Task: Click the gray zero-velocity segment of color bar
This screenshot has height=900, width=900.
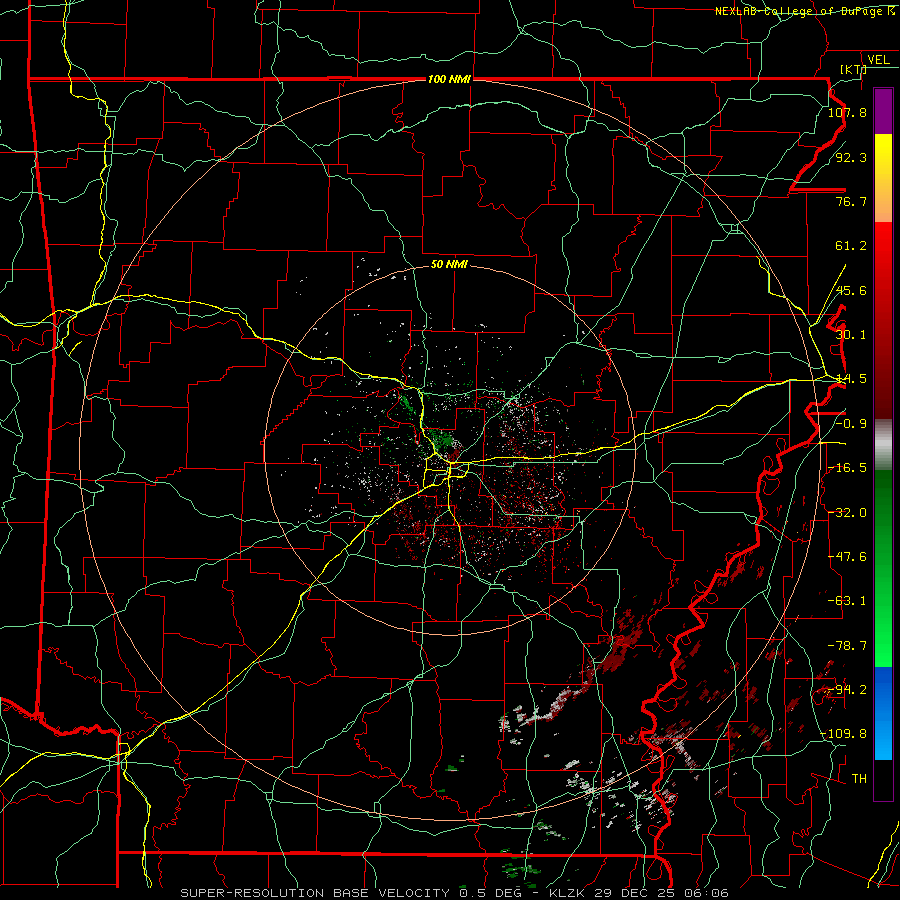Action: coord(883,445)
